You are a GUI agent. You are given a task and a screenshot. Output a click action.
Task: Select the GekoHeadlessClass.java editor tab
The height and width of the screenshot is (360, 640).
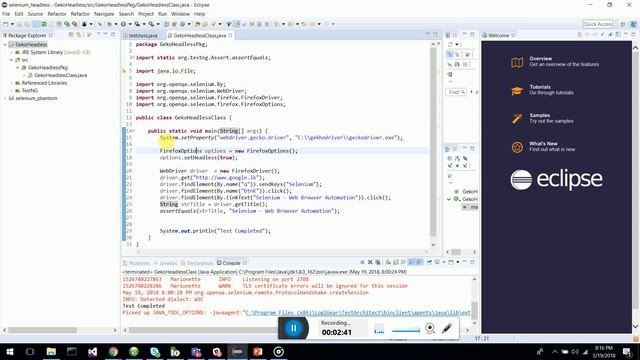[x=199, y=36]
